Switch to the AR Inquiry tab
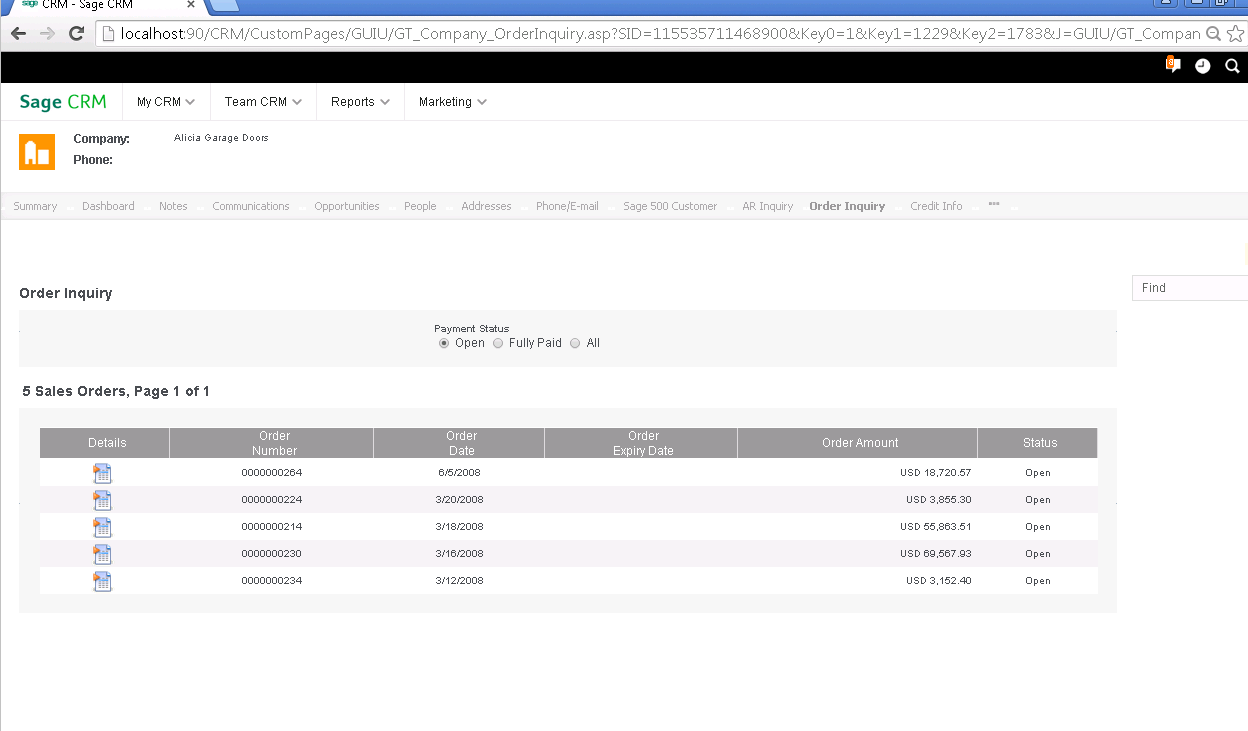Viewport: 1248px width, 731px height. (x=767, y=206)
